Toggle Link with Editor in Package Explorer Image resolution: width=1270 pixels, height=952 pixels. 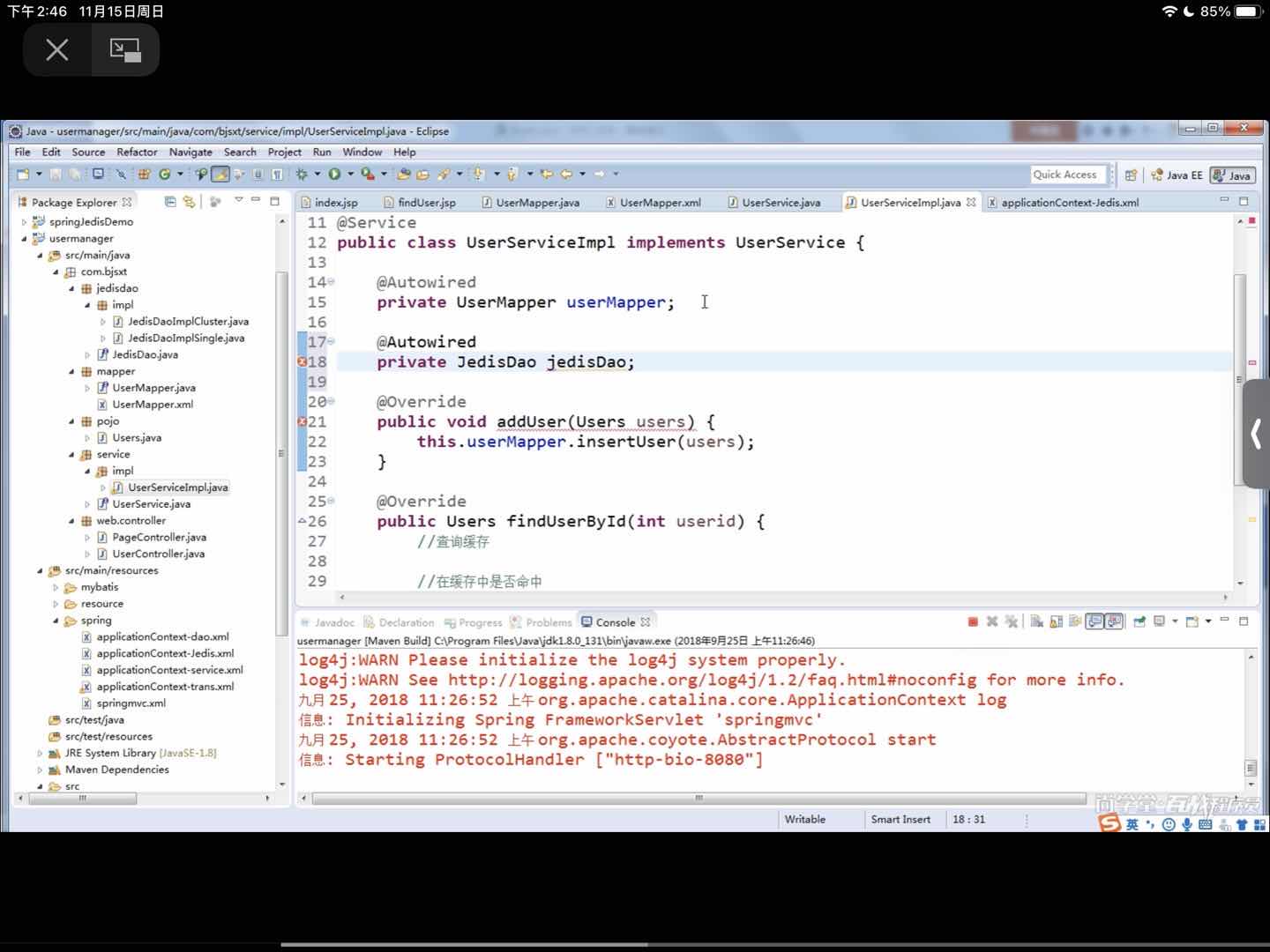pyautogui.click(x=189, y=202)
